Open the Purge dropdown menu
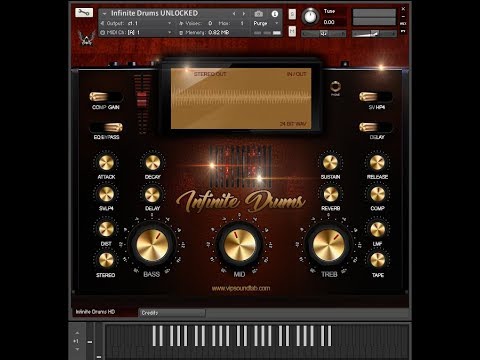 266,23
